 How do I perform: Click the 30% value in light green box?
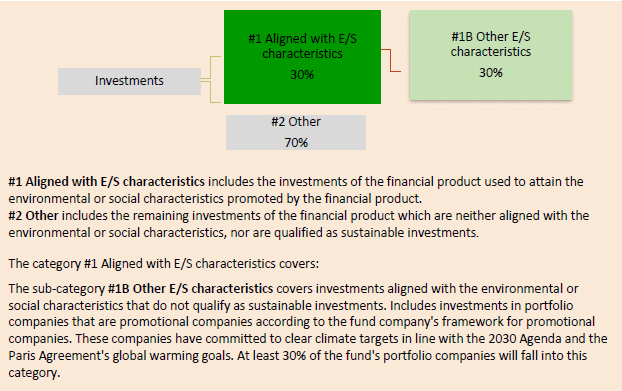pyautogui.click(x=491, y=73)
